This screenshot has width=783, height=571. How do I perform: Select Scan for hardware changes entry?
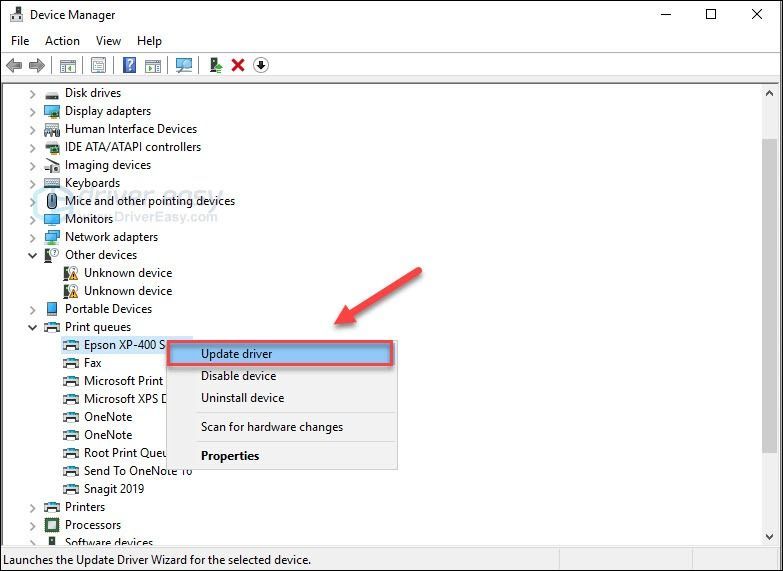click(282, 427)
